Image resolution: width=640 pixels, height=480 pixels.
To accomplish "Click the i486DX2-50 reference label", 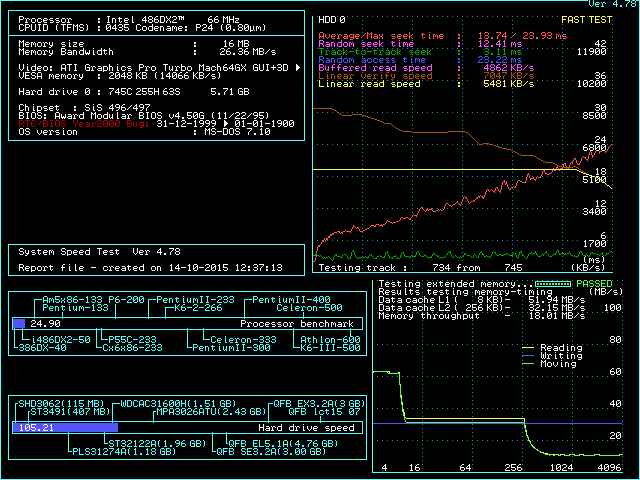I will (61, 340).
